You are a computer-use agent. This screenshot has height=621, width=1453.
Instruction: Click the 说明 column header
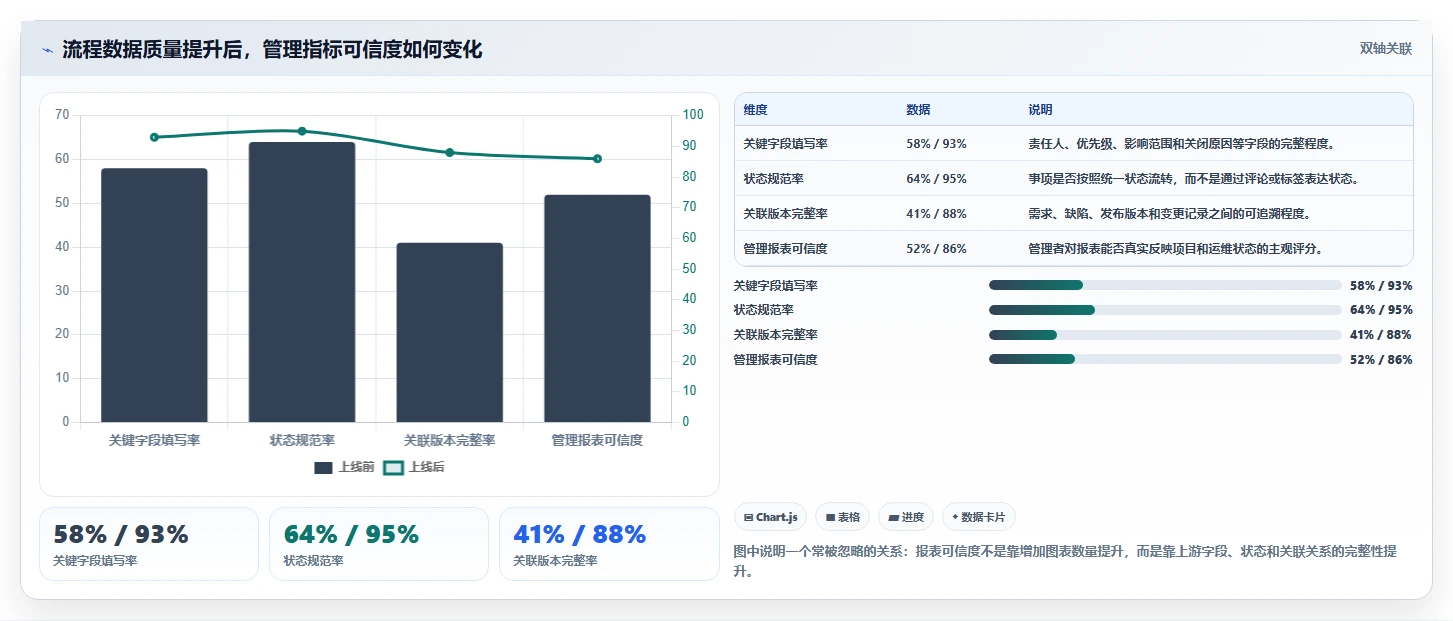click(x=1040, y=110)
